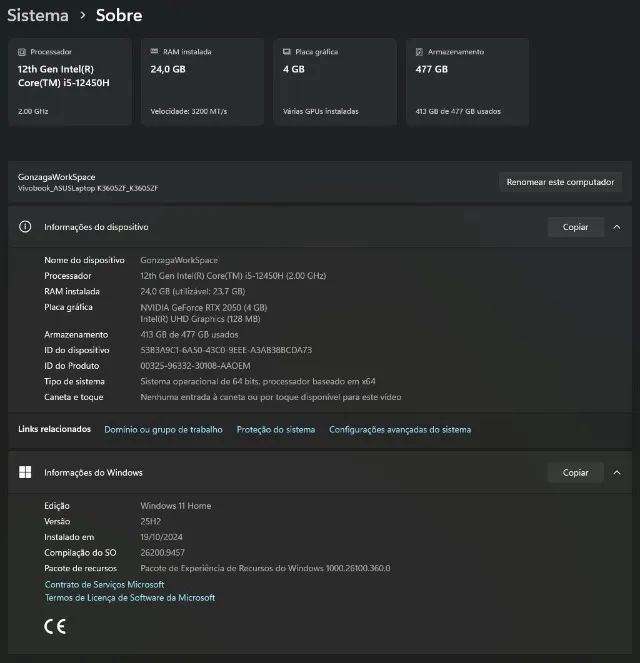This screenshot has width=640, height=663.
Task: Collapse the Informações do Windows section
Action: point(617,472)
